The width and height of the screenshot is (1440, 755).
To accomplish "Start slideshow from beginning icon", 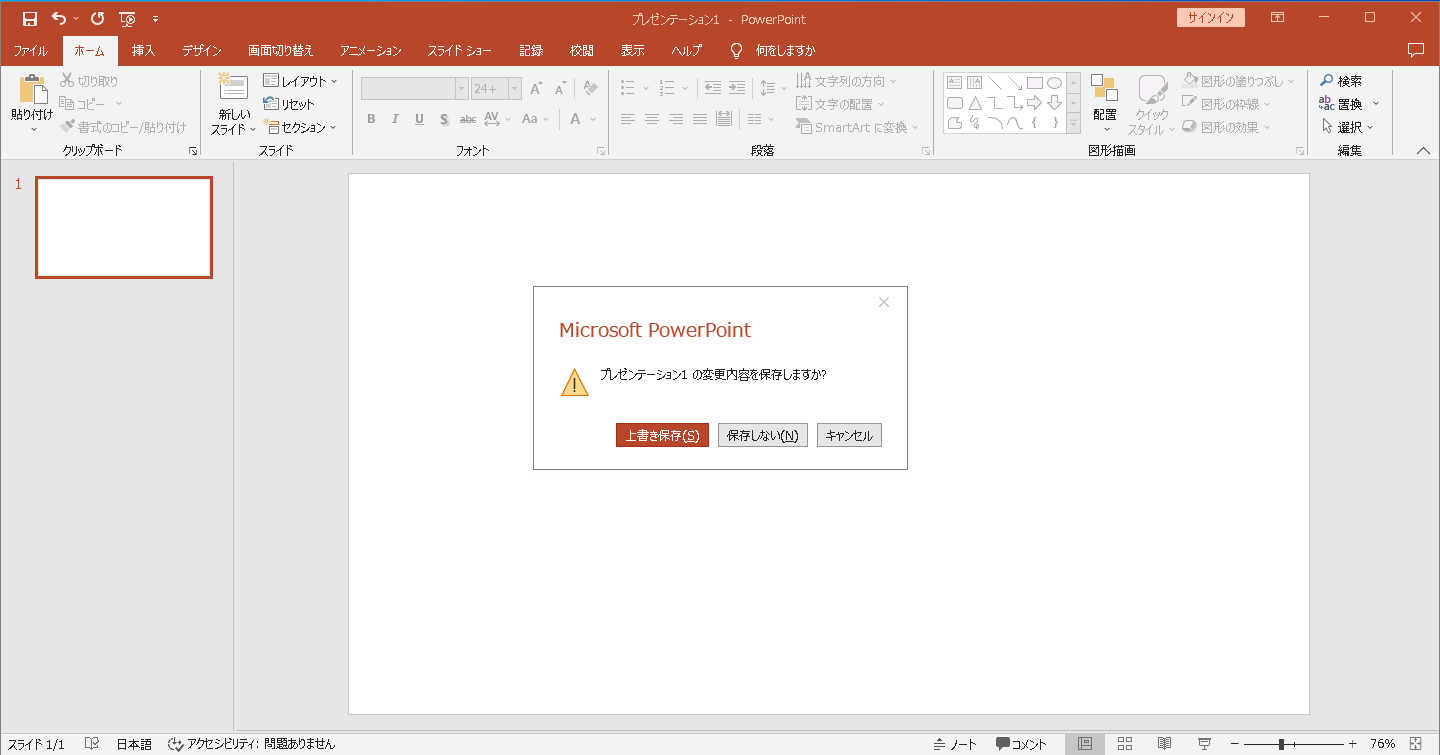I will [x=127, y=19].
